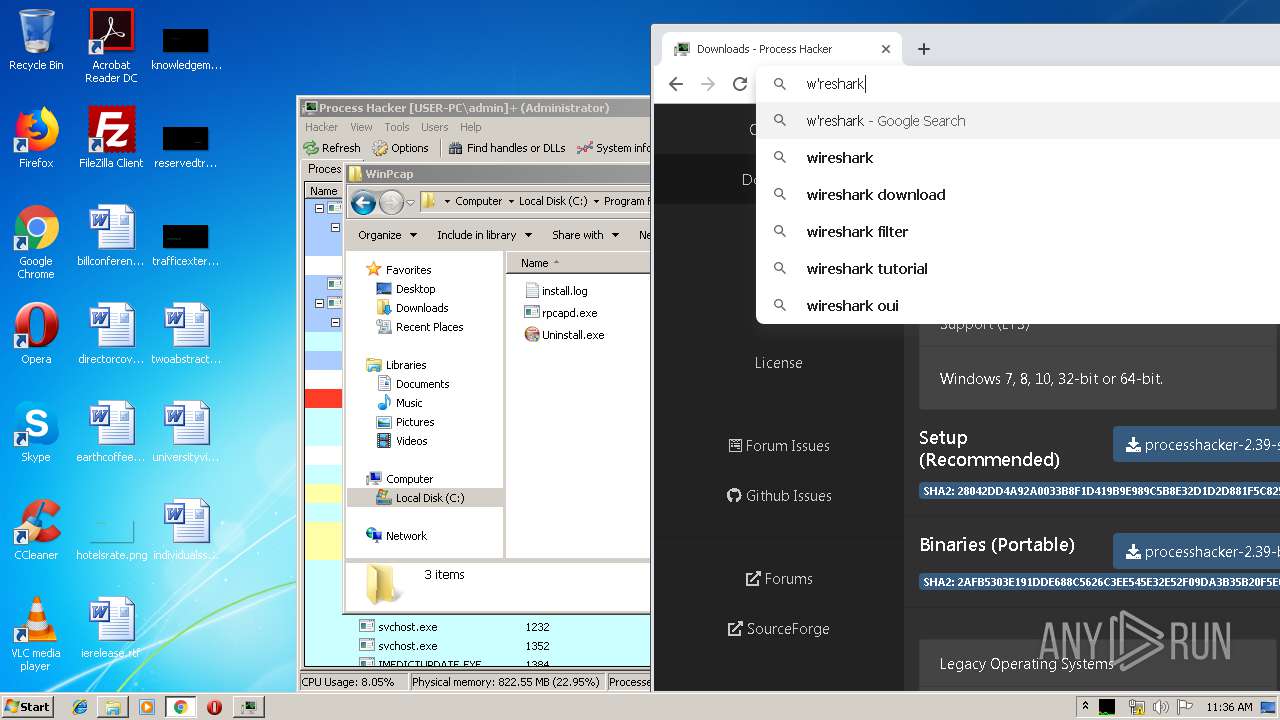
Task: Open Organize dropdown in Explorer
Action: coord(387,235)
